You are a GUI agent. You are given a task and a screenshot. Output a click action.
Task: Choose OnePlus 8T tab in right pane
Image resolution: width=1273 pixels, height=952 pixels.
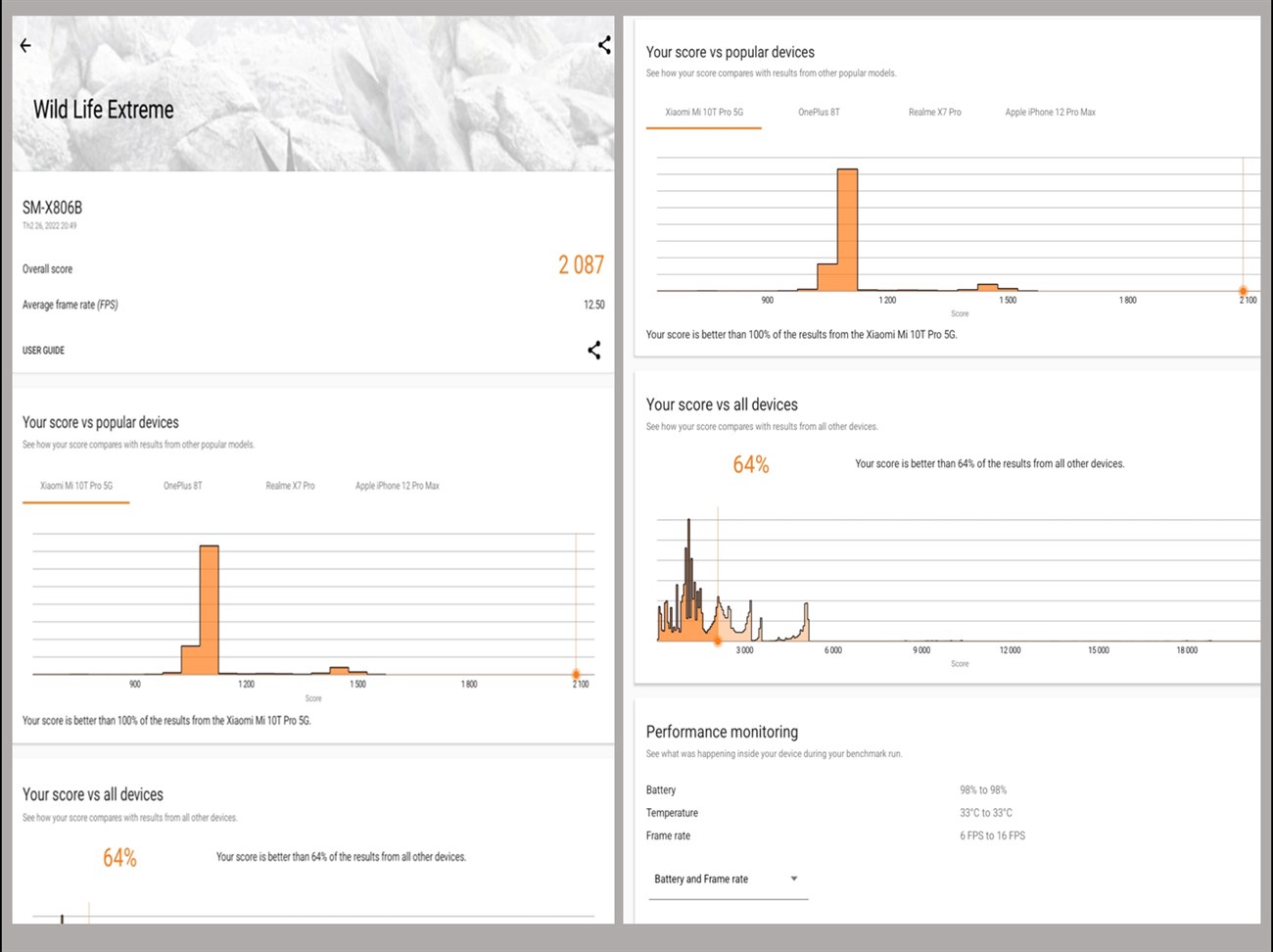819,113
